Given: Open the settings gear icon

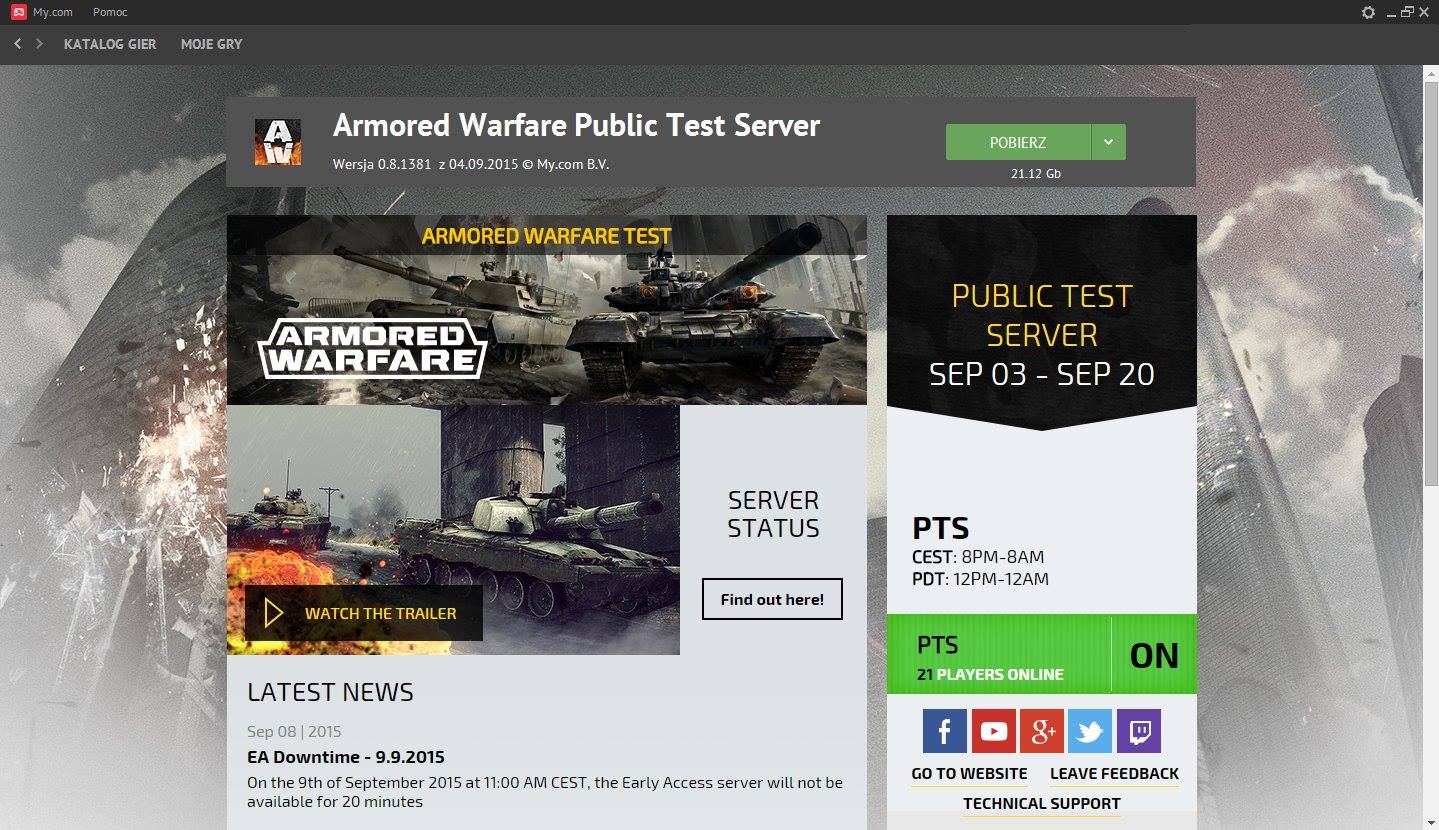Looking at the screenshot, I should point(1368,12).
